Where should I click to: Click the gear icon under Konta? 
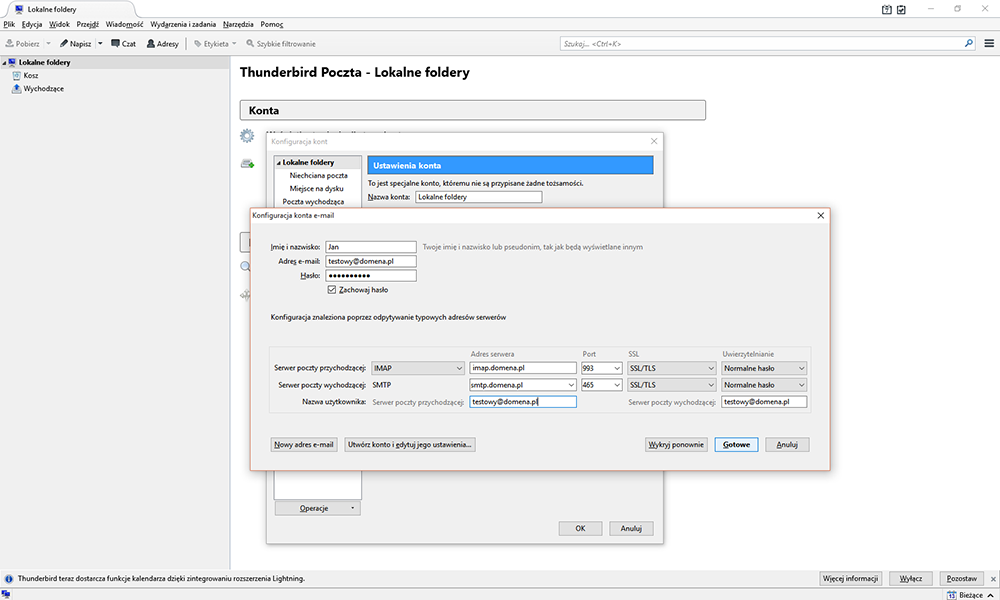point(247,135)
